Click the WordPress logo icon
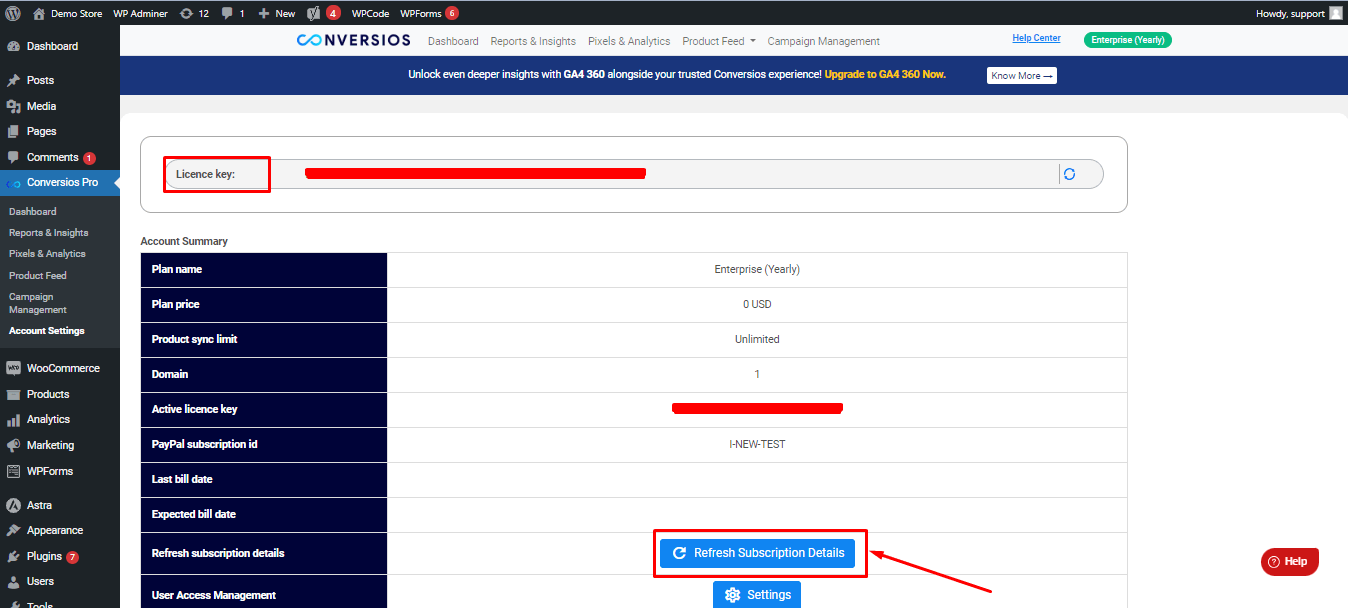1348x608 pixels. [x=13, y=13]
